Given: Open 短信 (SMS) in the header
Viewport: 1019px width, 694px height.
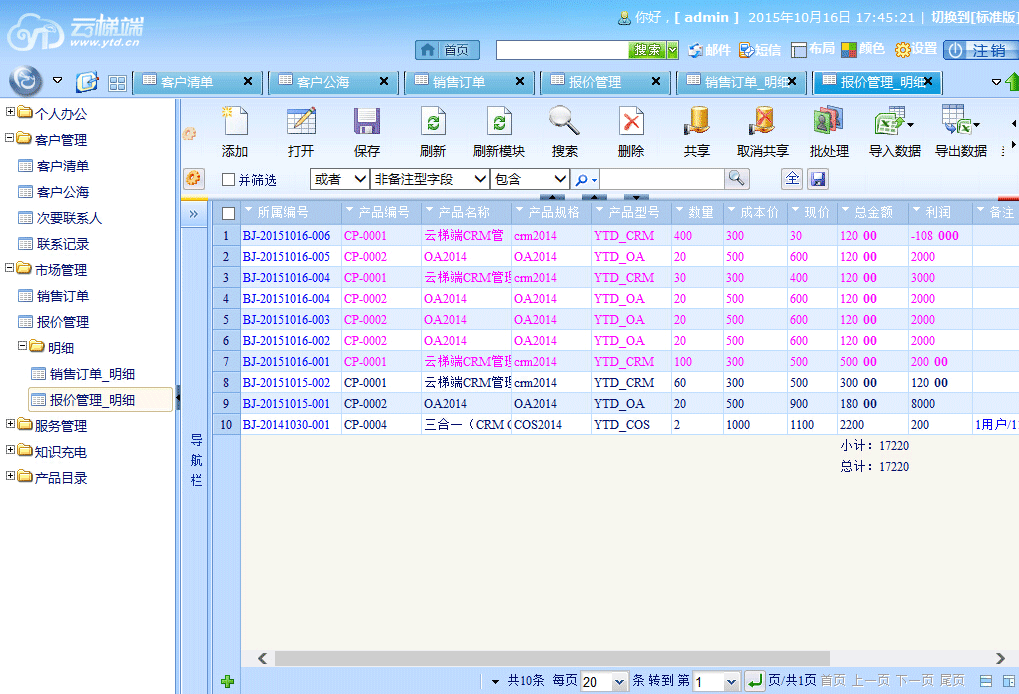Looking at the screenshot, I should [760, 49].
